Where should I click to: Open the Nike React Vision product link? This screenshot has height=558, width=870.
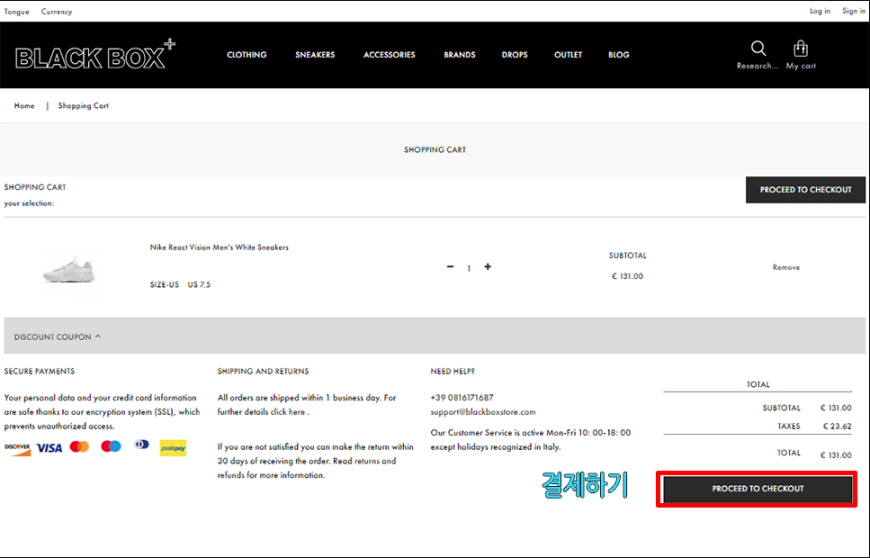(x=219, y=247)
